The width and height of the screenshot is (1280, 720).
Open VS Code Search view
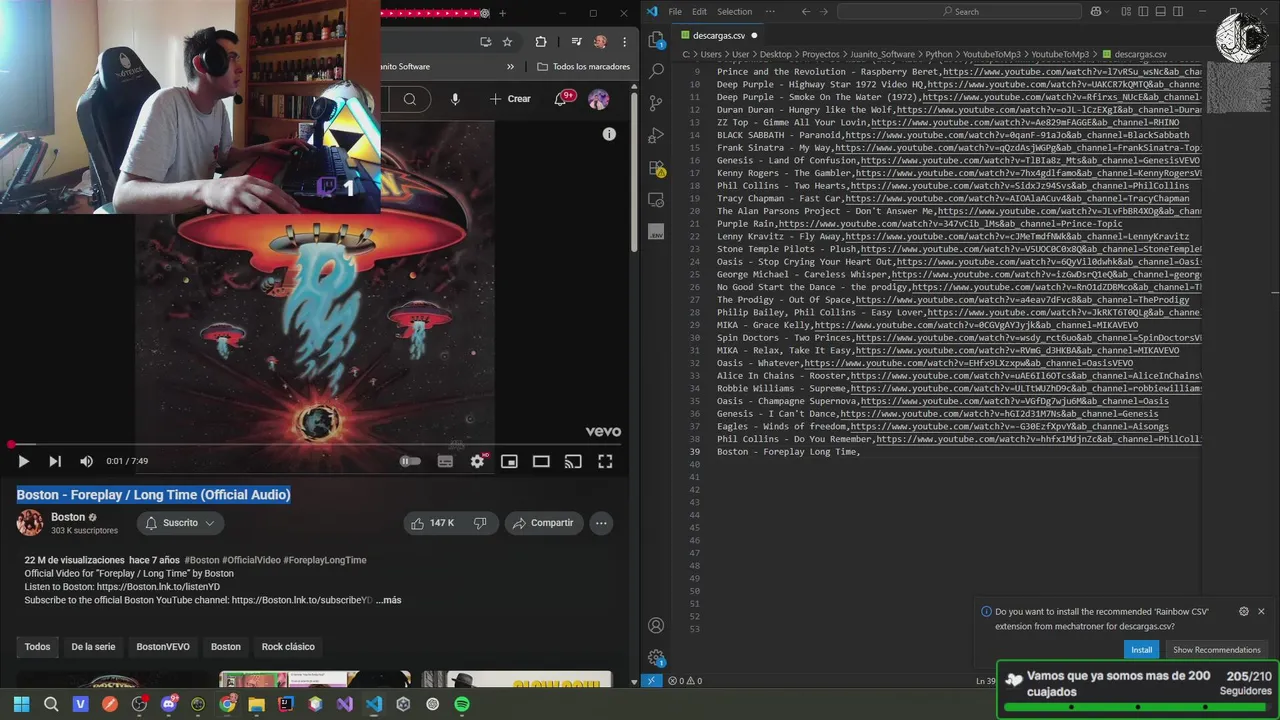pyautogui.click(x=656, y=72)
